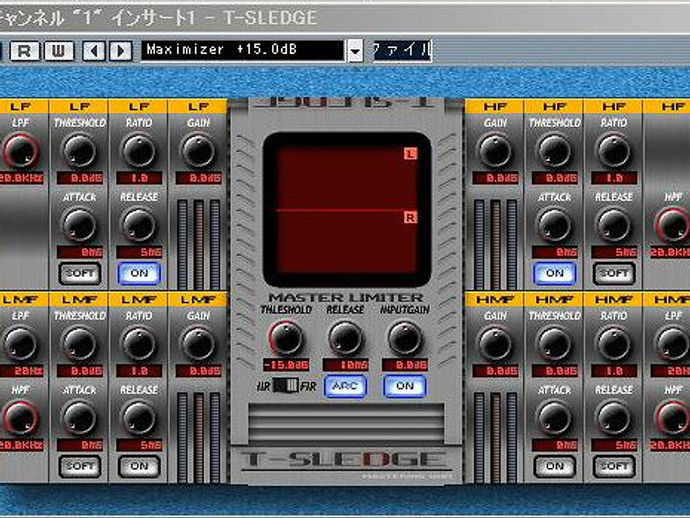
Task: Go to next preset with right arrow
Action: tap(120, 51)
